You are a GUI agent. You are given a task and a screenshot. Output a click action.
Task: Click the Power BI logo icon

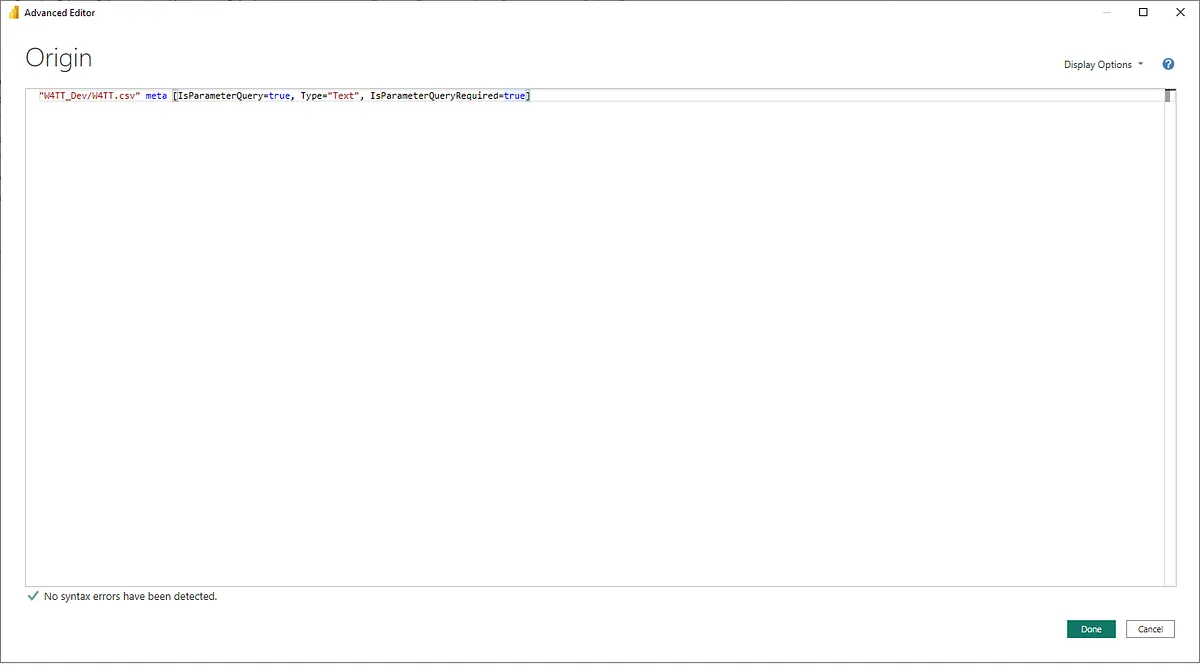(x=14, y=13)
